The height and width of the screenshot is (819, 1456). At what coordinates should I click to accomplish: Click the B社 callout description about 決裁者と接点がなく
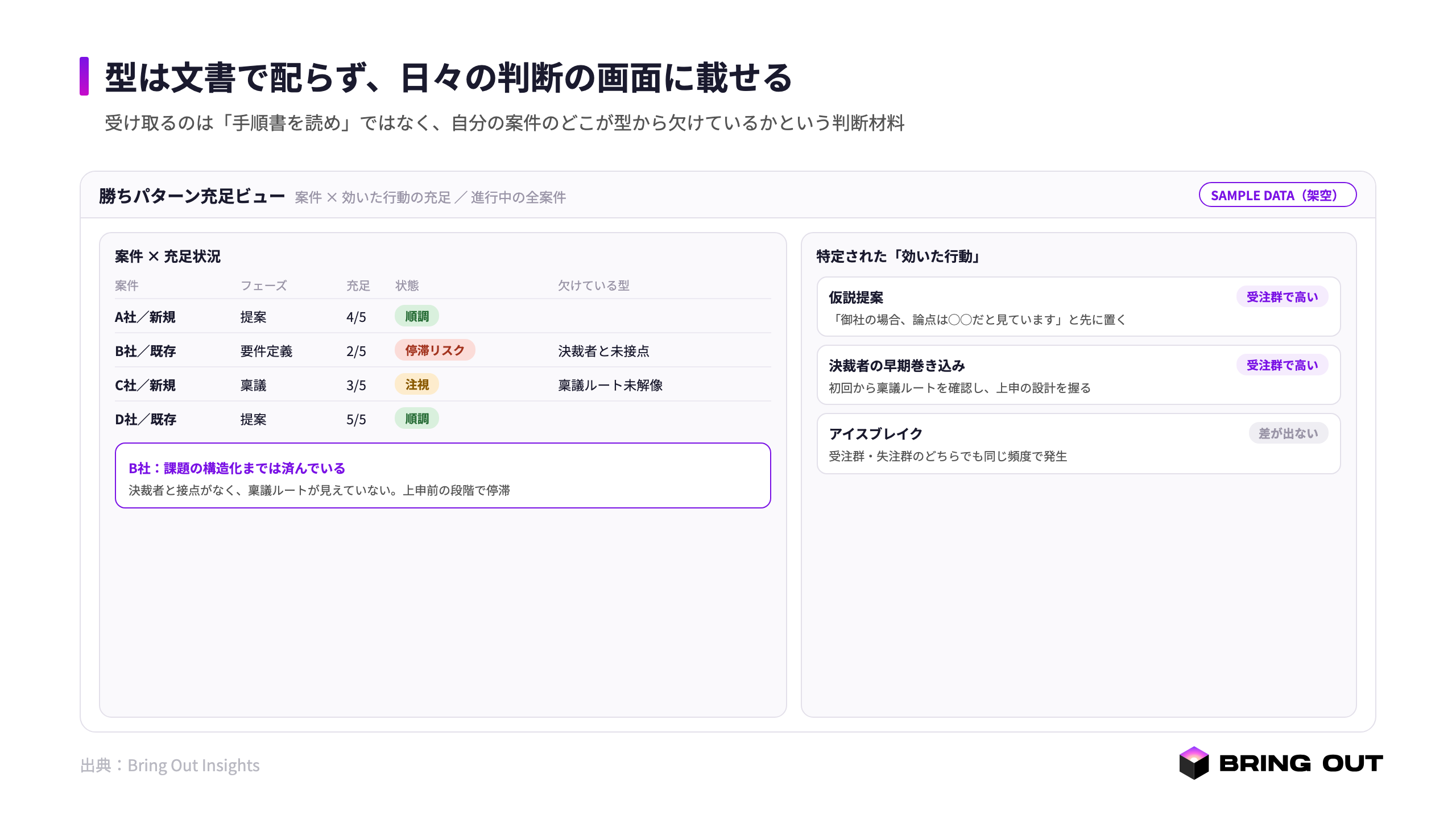coord(319,490)
